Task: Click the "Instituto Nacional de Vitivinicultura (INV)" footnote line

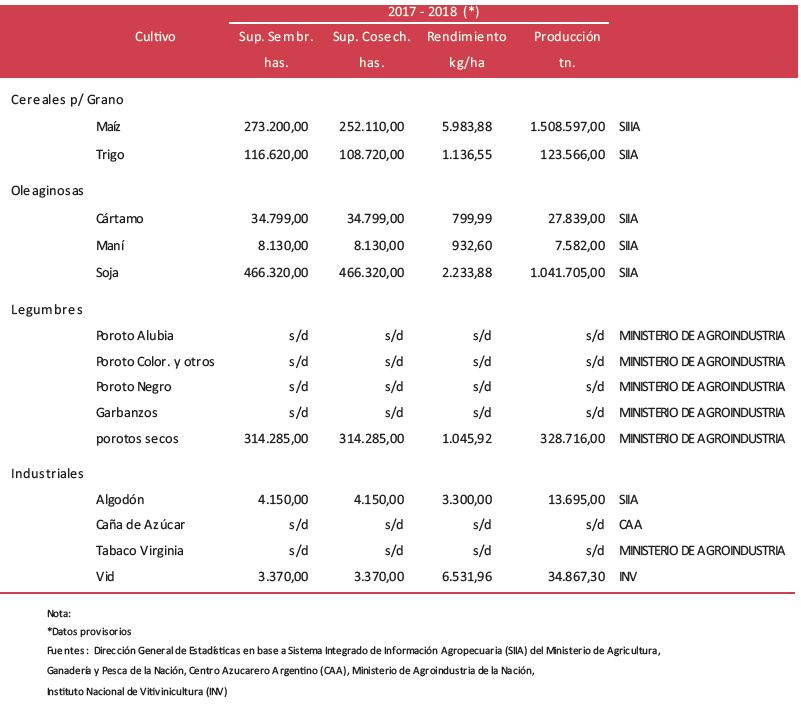Action: [x=137, y=692]
